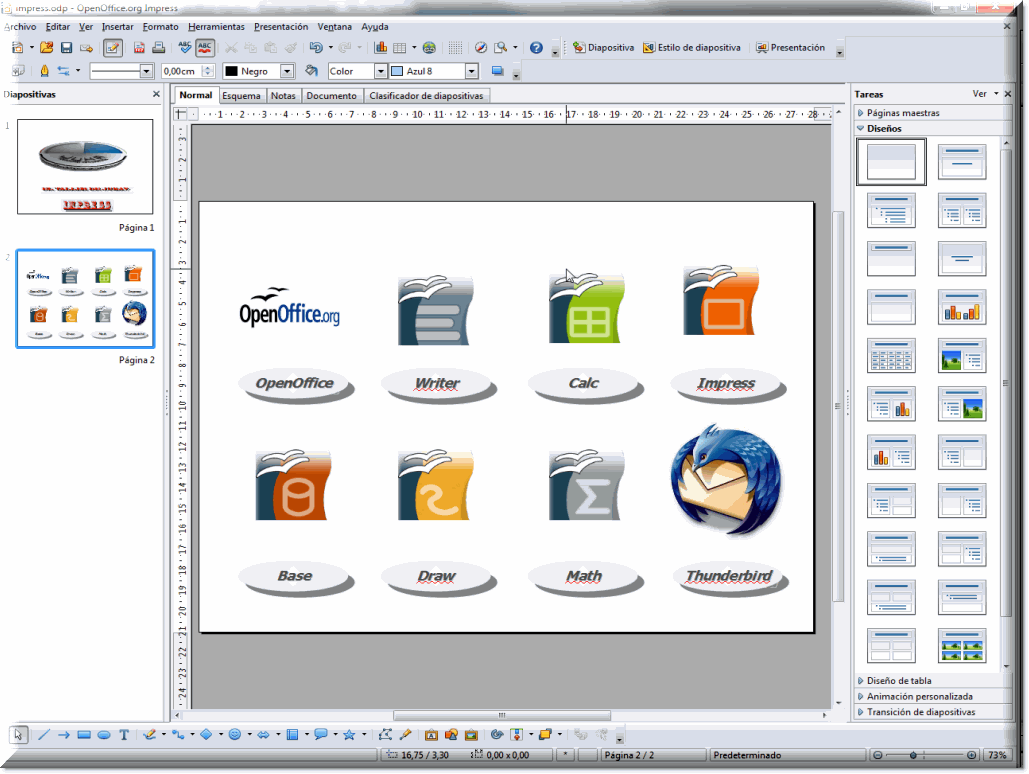The width and height of the screenshot is (1029, 774).
Task: Open OpenOffice Help question mark icon
Action: [536, 47]
